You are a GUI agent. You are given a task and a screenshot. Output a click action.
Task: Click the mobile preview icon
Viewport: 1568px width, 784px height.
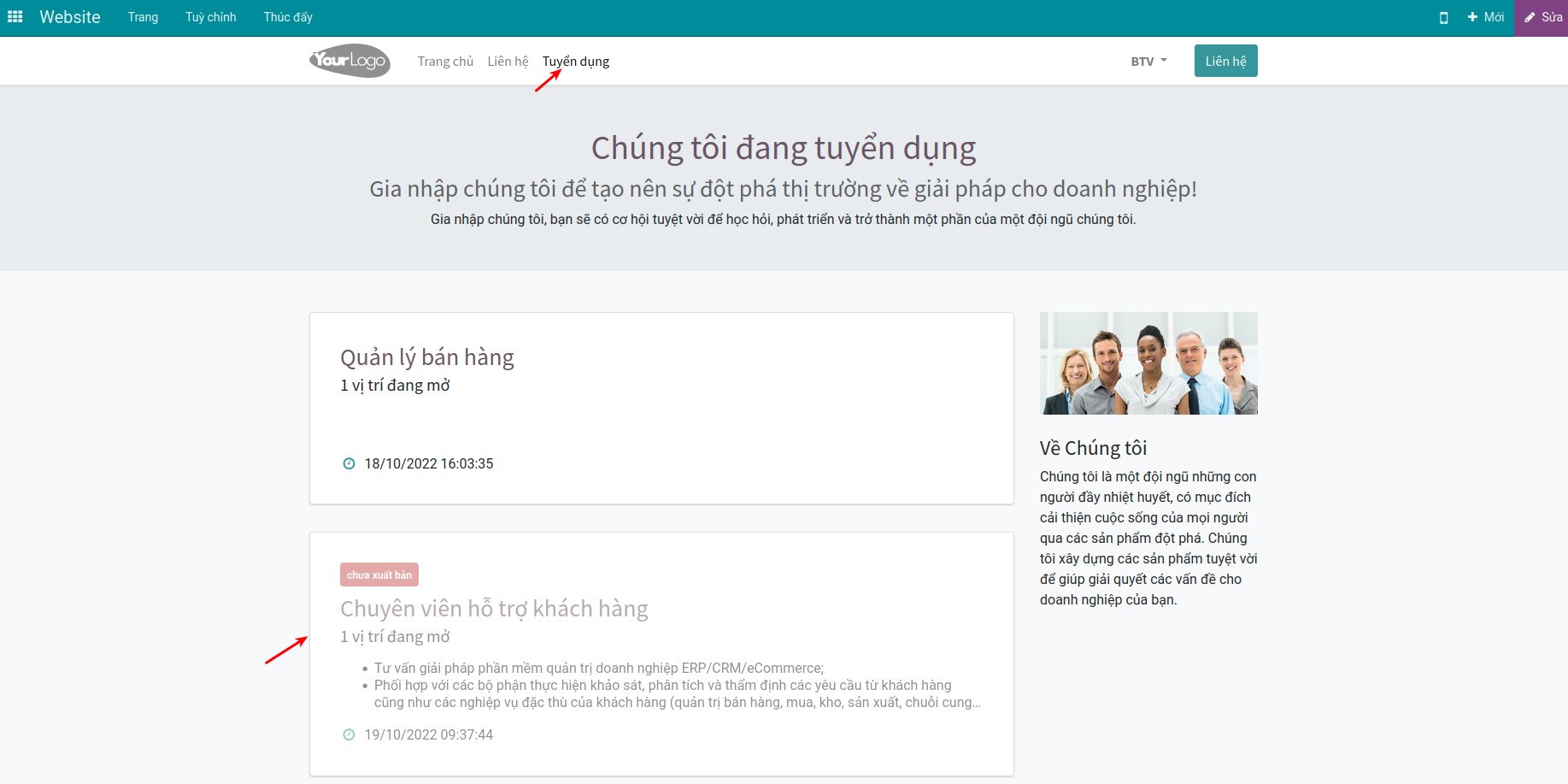(1444, 16)
